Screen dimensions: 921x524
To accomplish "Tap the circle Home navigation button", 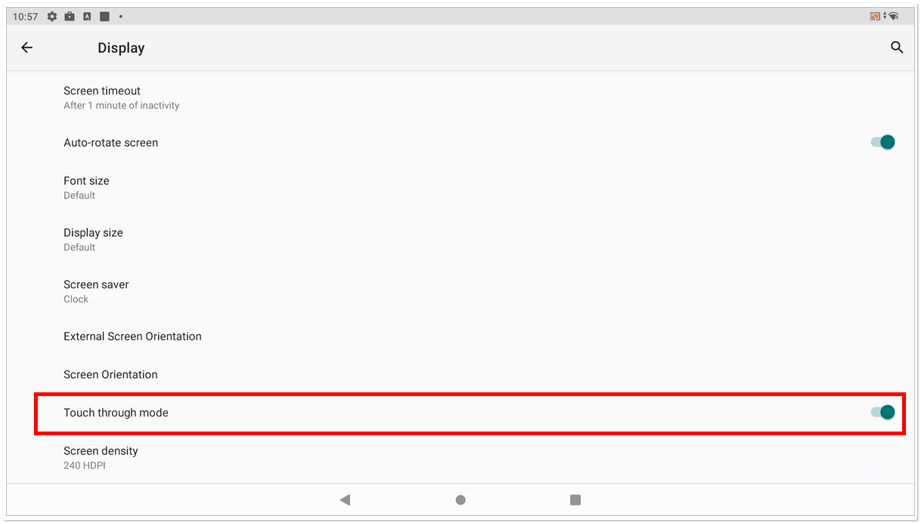I will [x=460, y=500].
